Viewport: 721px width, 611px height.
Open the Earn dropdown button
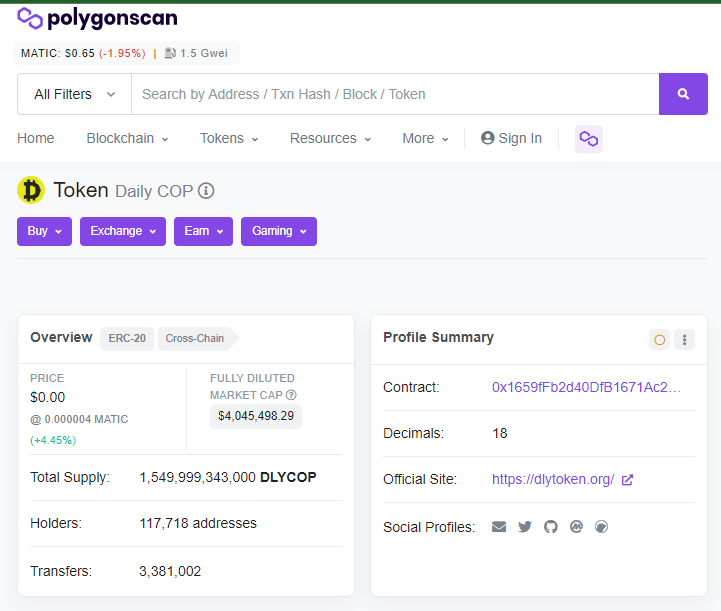point(203,231)
